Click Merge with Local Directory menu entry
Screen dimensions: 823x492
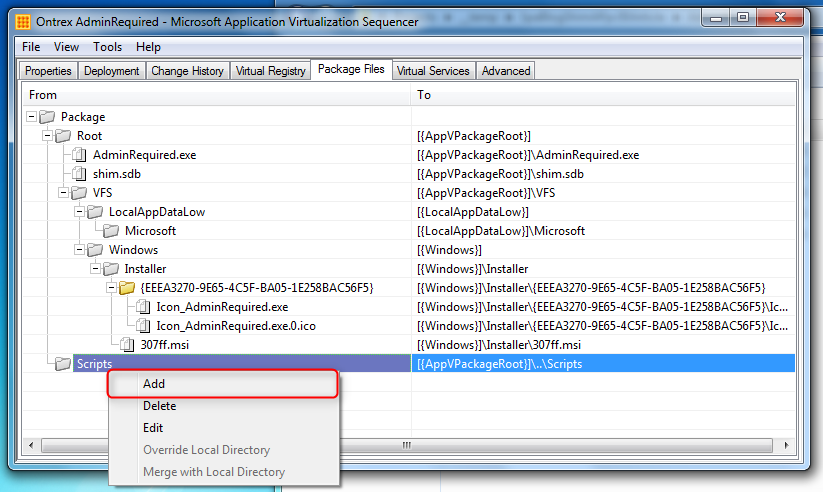click(224, 472)
